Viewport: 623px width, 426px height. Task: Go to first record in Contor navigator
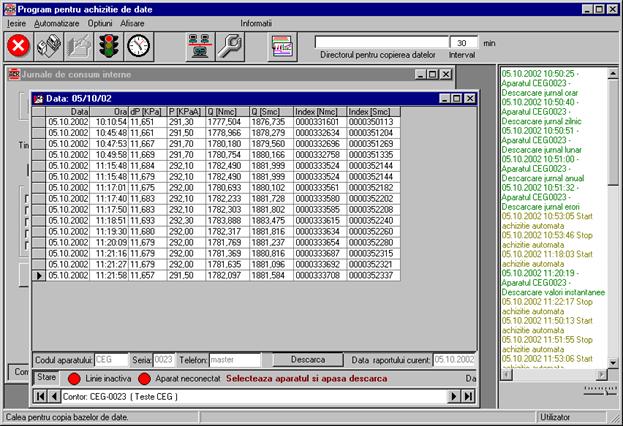41,396
